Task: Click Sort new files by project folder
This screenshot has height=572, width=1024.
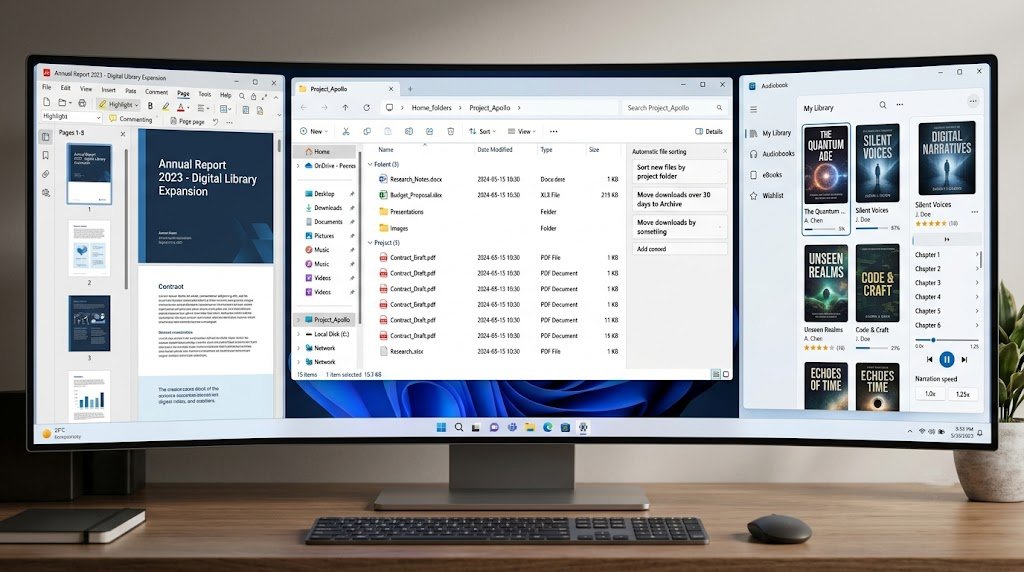Action: (679, 172)
